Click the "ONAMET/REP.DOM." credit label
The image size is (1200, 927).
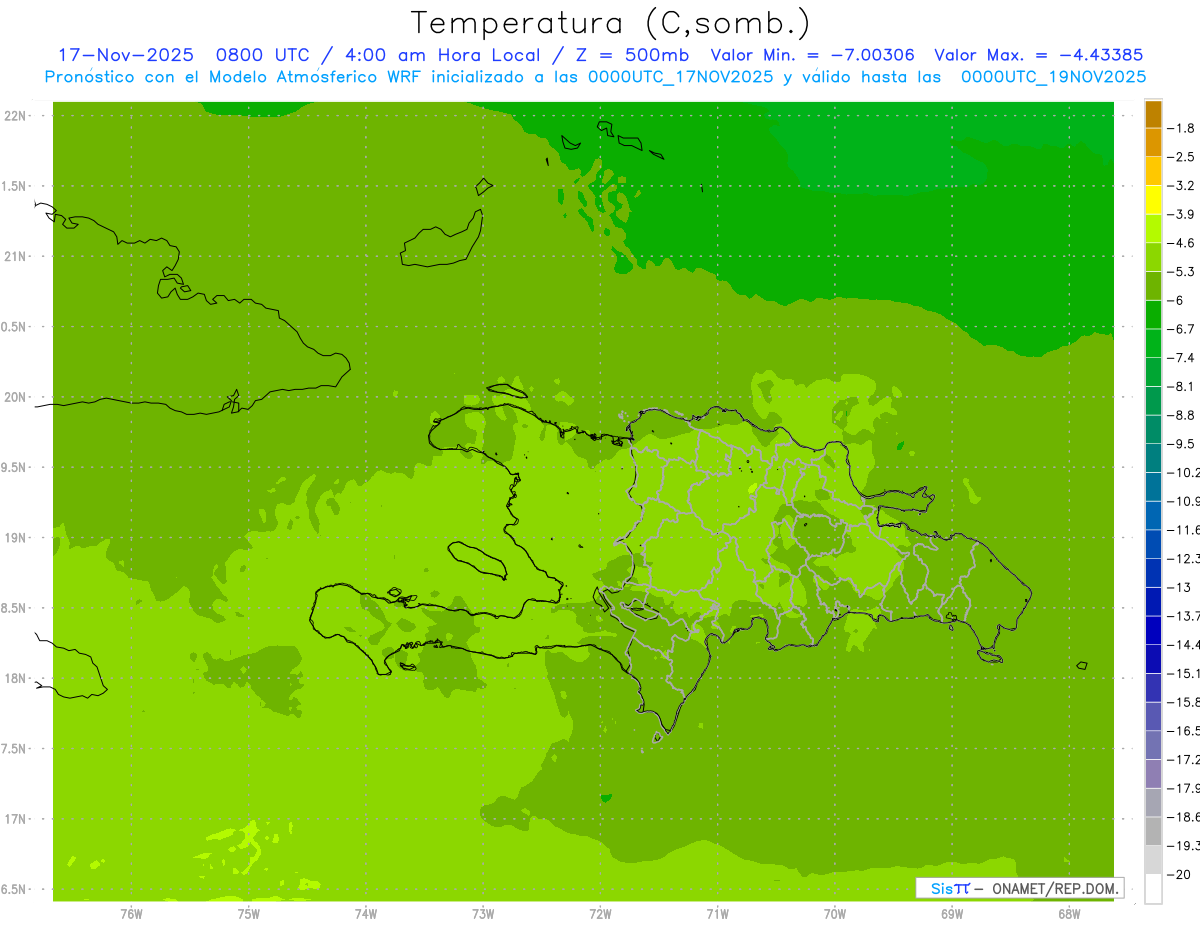click(1054, 888)
